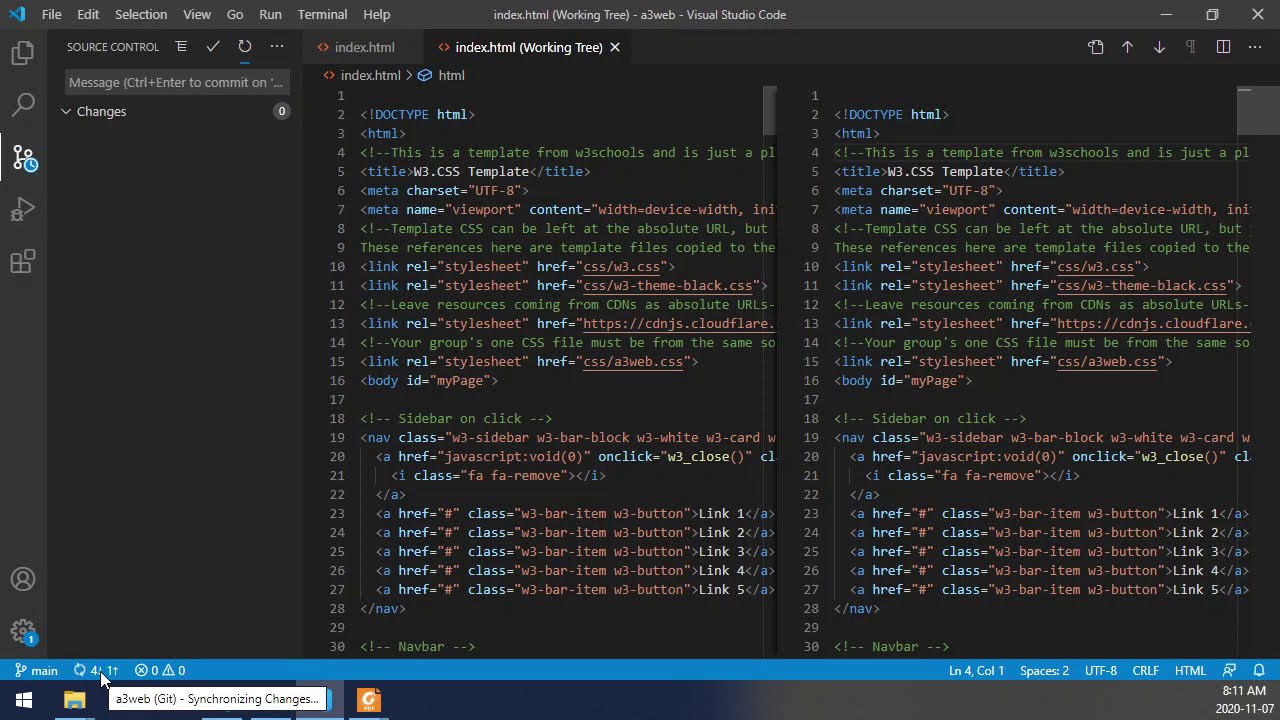Expand the Changes section

point(175,111)
